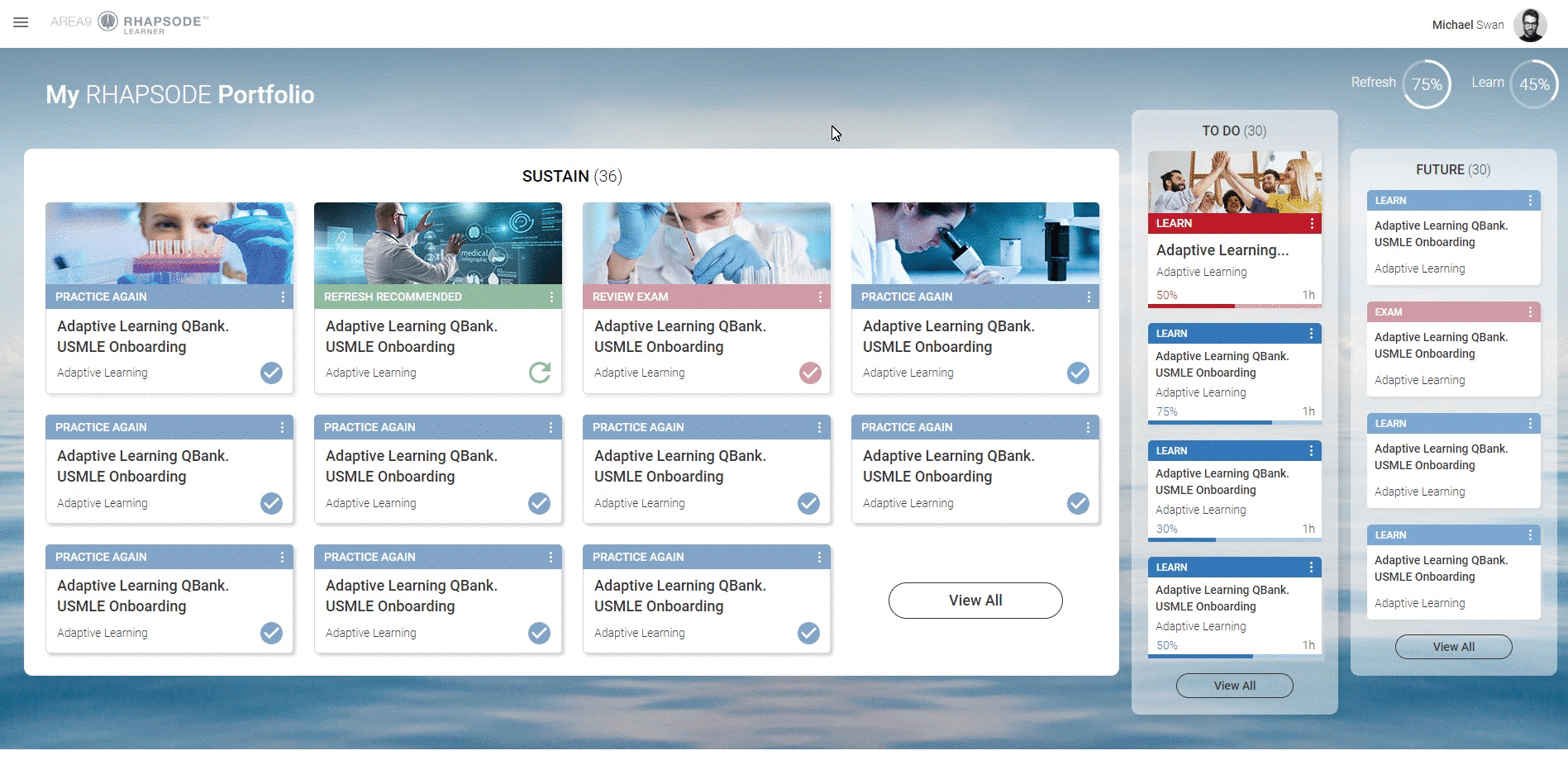This screenshot has width=1568, height=760.
Task: Open kebab menu on test-tube Practice Again card
Action: coord(283,297)
